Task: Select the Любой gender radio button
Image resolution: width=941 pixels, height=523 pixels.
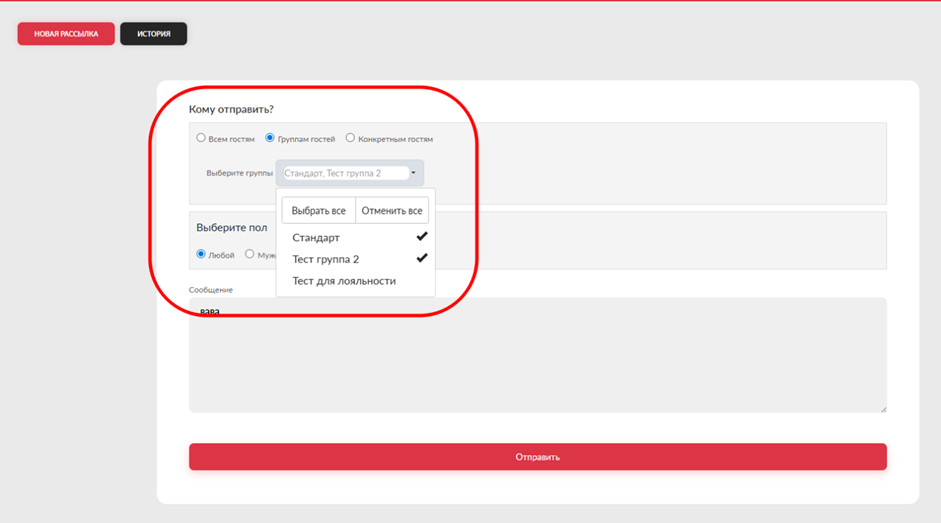Action: pos(201,254)
